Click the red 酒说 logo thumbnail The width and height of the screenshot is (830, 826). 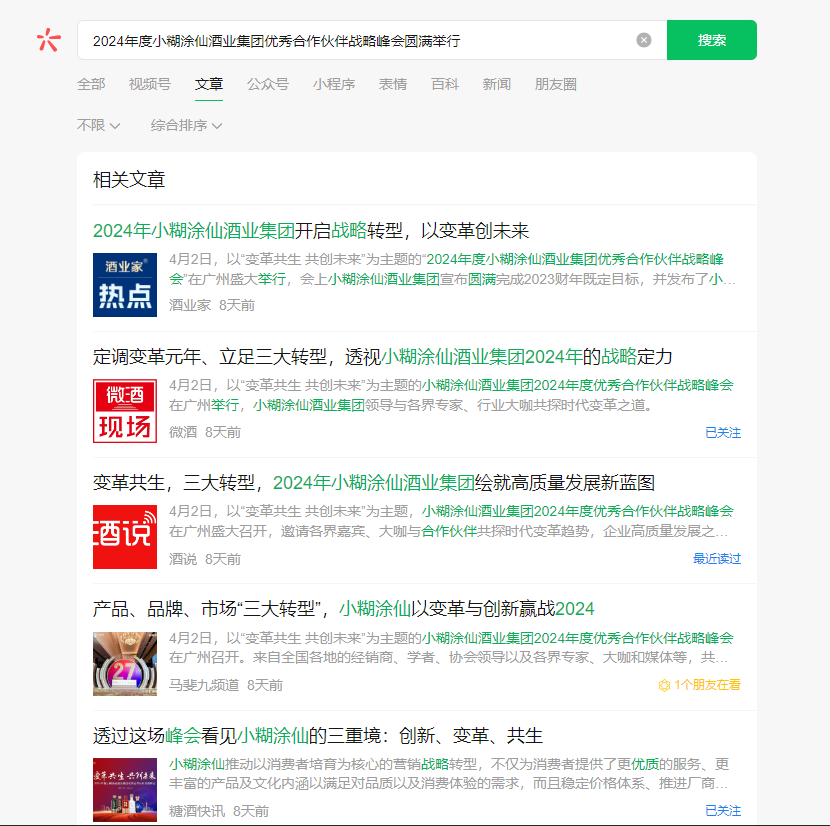(125, 537)
